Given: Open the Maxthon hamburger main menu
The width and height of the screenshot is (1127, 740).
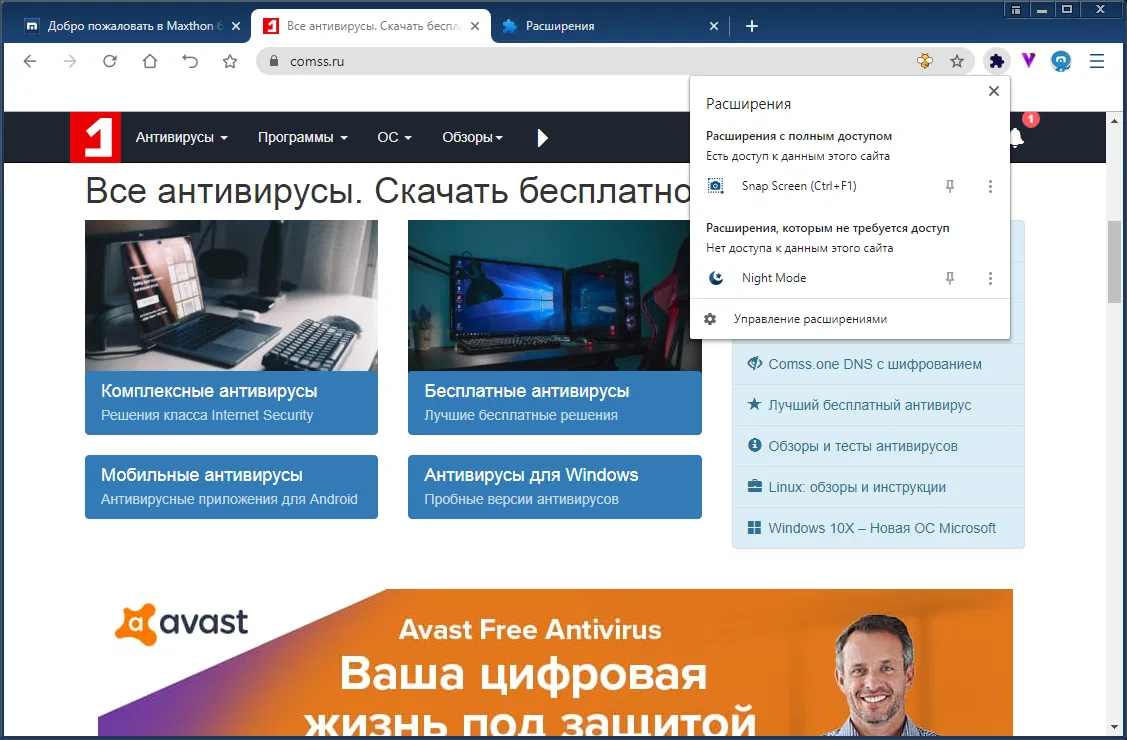Looking at the screenshot, I should (1097, 62).
